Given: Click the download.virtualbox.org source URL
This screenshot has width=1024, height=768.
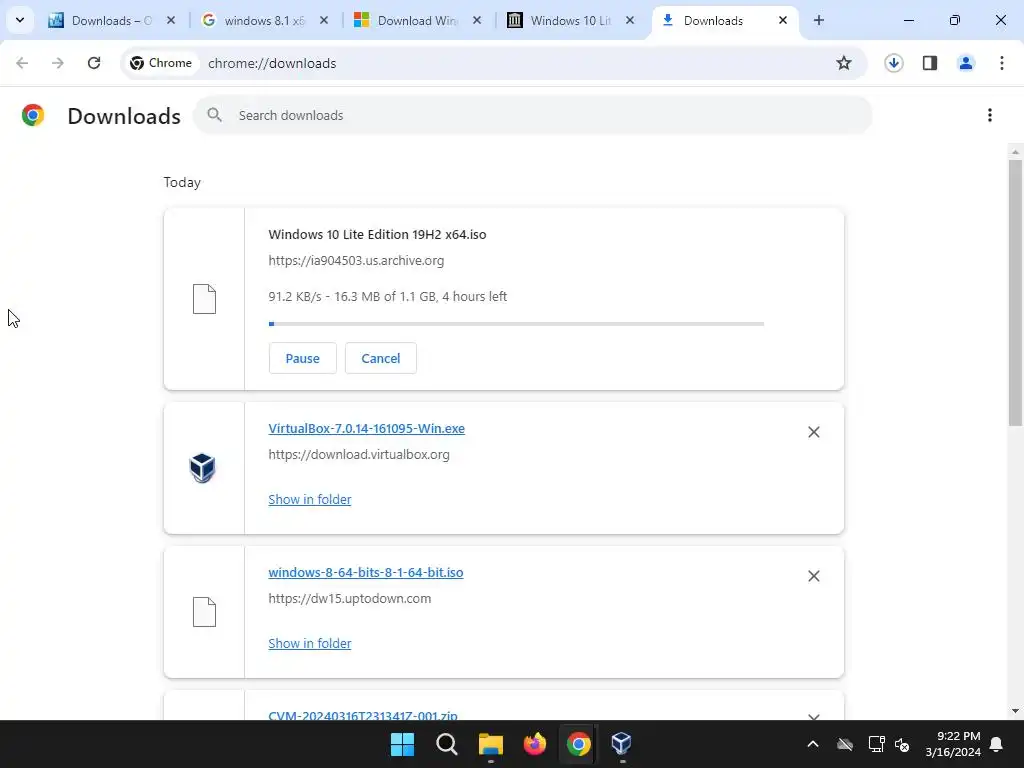Looking at the screenshot, I should coord(359,455).
